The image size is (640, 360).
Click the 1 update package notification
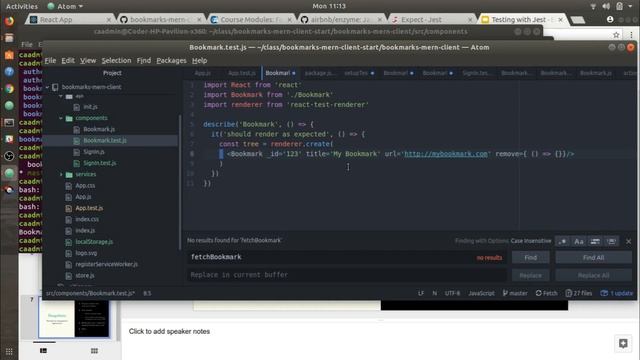click(617, 293)
